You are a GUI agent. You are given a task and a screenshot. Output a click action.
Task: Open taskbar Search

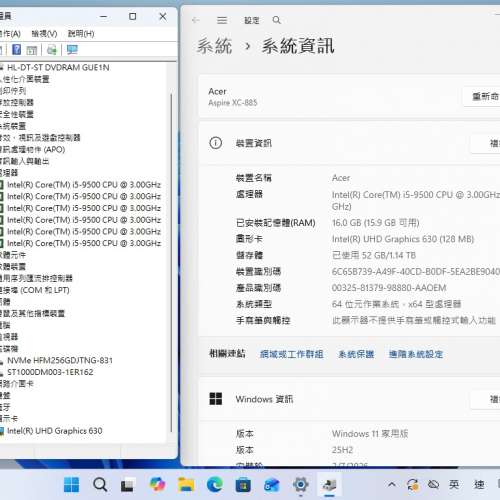(x=100, y=485)
